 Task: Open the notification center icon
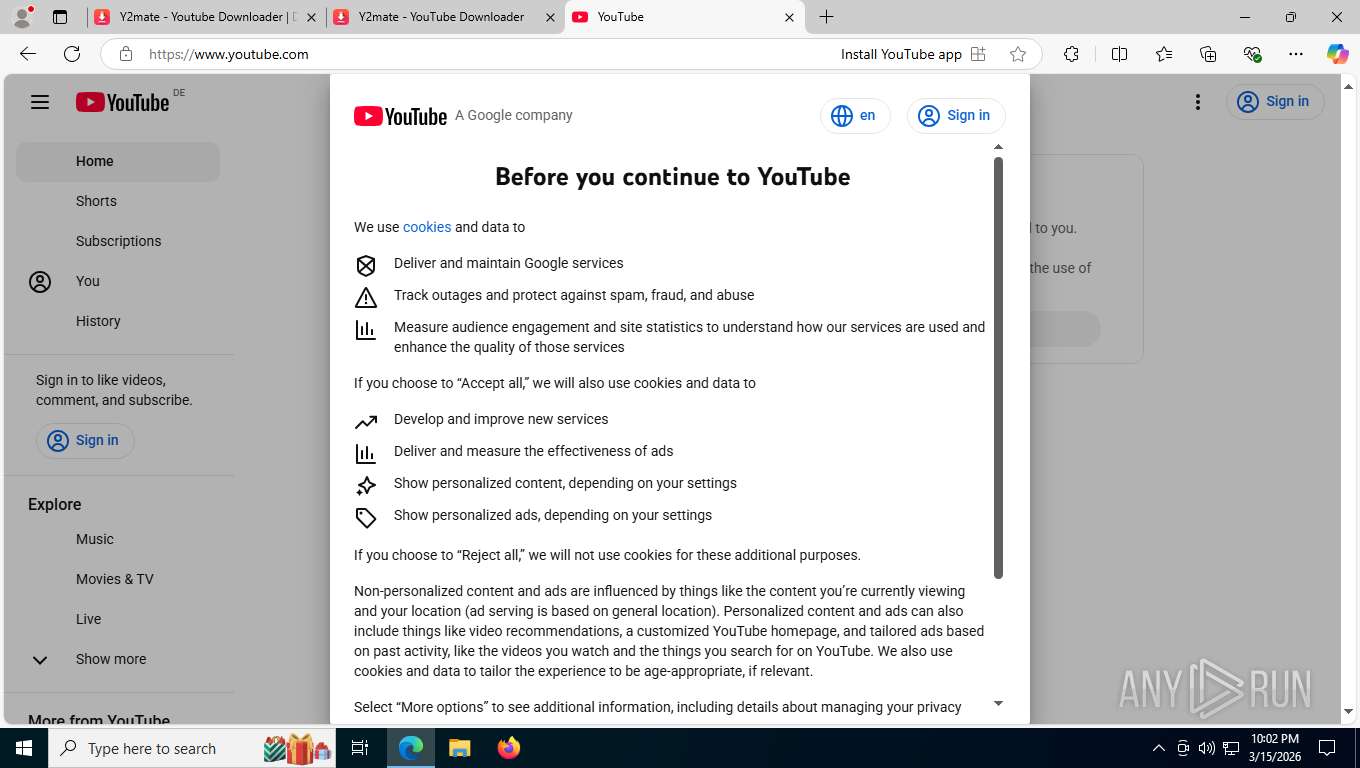[x=1327, y=748]
